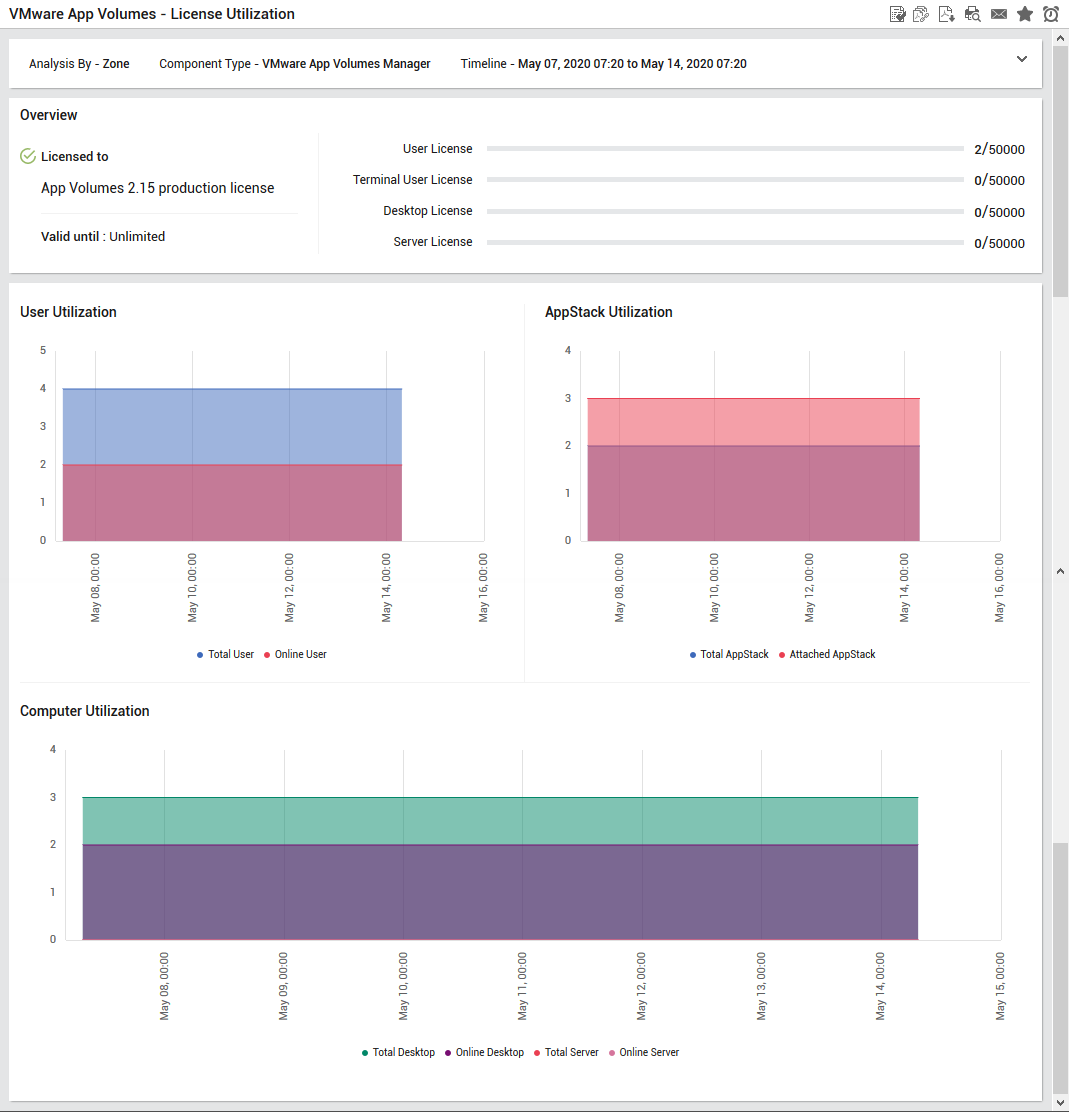Click 'Valid until : Unlimited' text

tap(103, 237)
